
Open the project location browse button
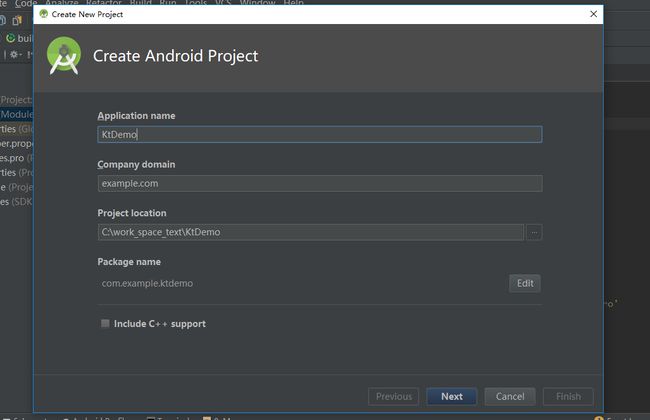[534, 232]
